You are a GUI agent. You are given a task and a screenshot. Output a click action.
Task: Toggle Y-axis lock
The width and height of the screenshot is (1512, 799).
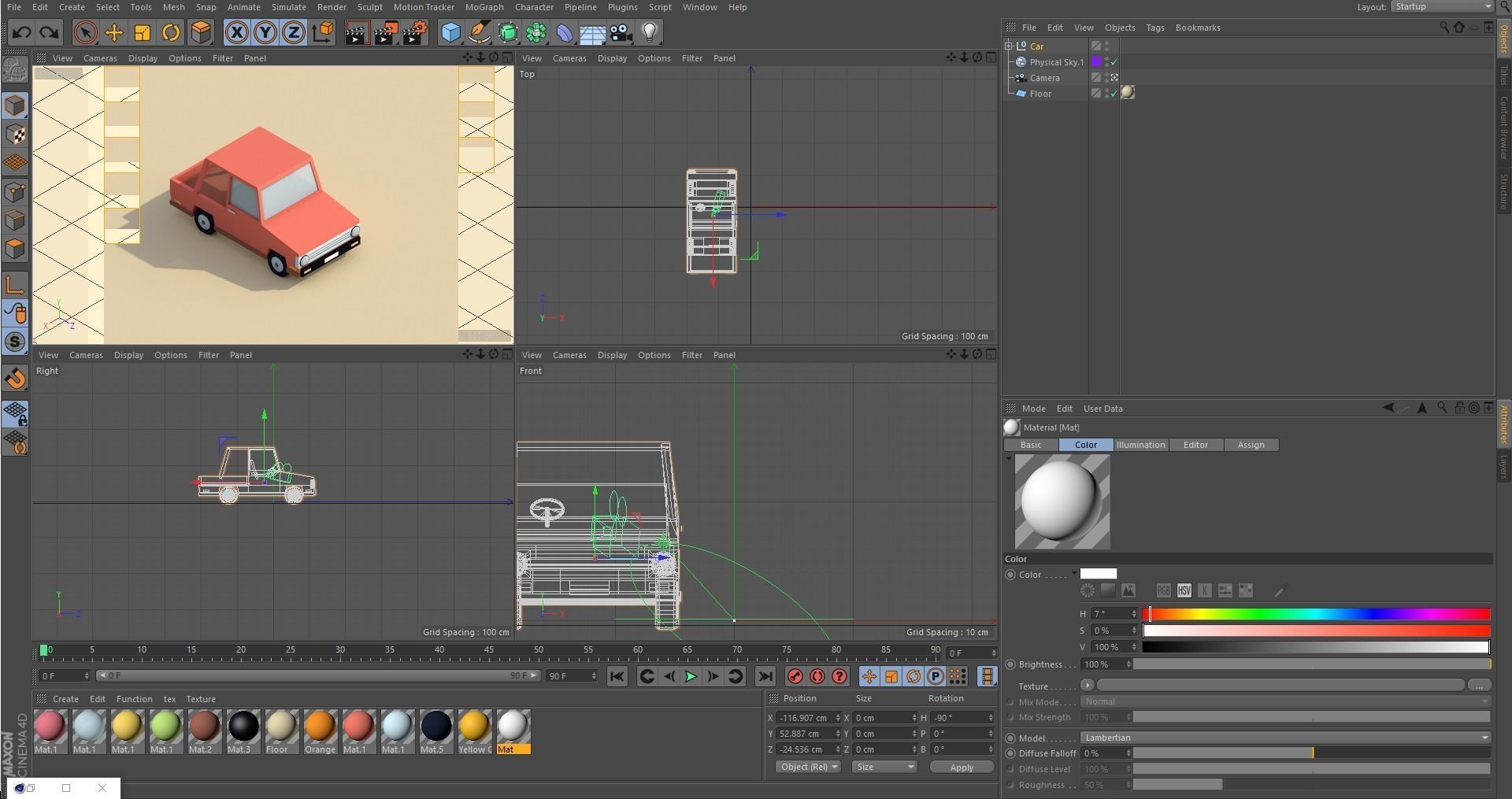(265, 32)
